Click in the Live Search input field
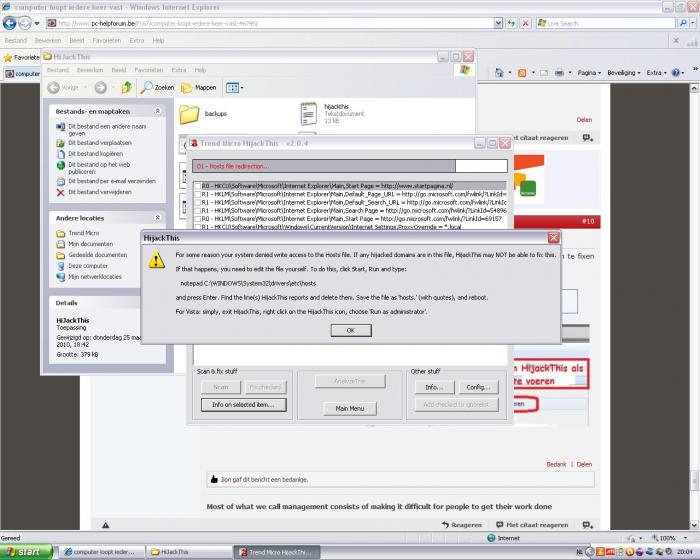Image resolution: width=700 pixels, height=560 pixels. tap(606, 23)
